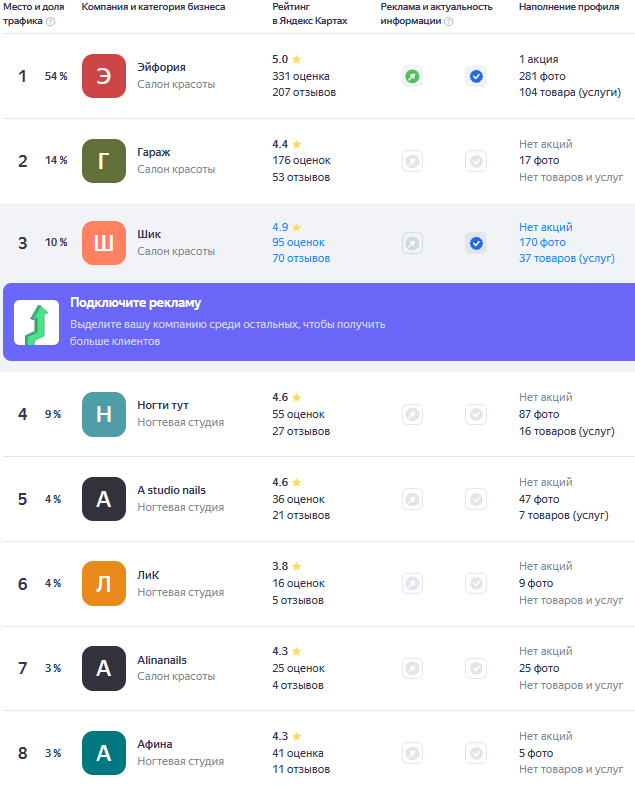
Task: Click the grey verified badge for Ногти тут
Action: pyautogui.click(x=476, y=415)
